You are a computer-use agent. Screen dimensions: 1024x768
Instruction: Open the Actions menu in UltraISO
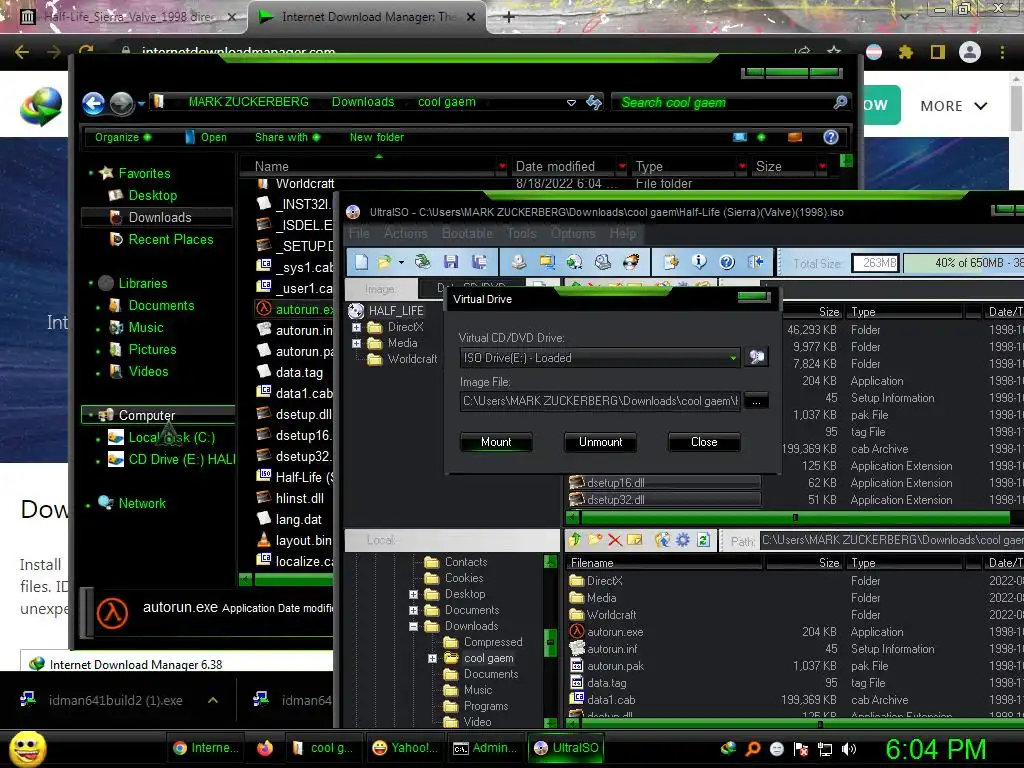(406, 233)
